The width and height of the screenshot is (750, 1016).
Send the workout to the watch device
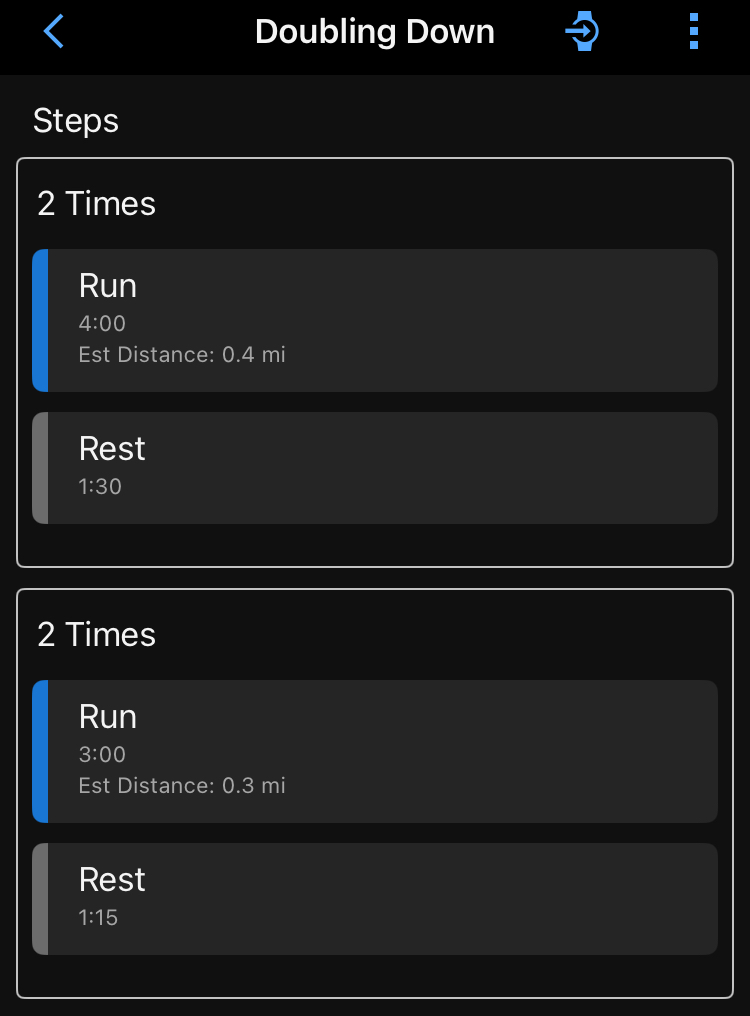click(582, 32)
